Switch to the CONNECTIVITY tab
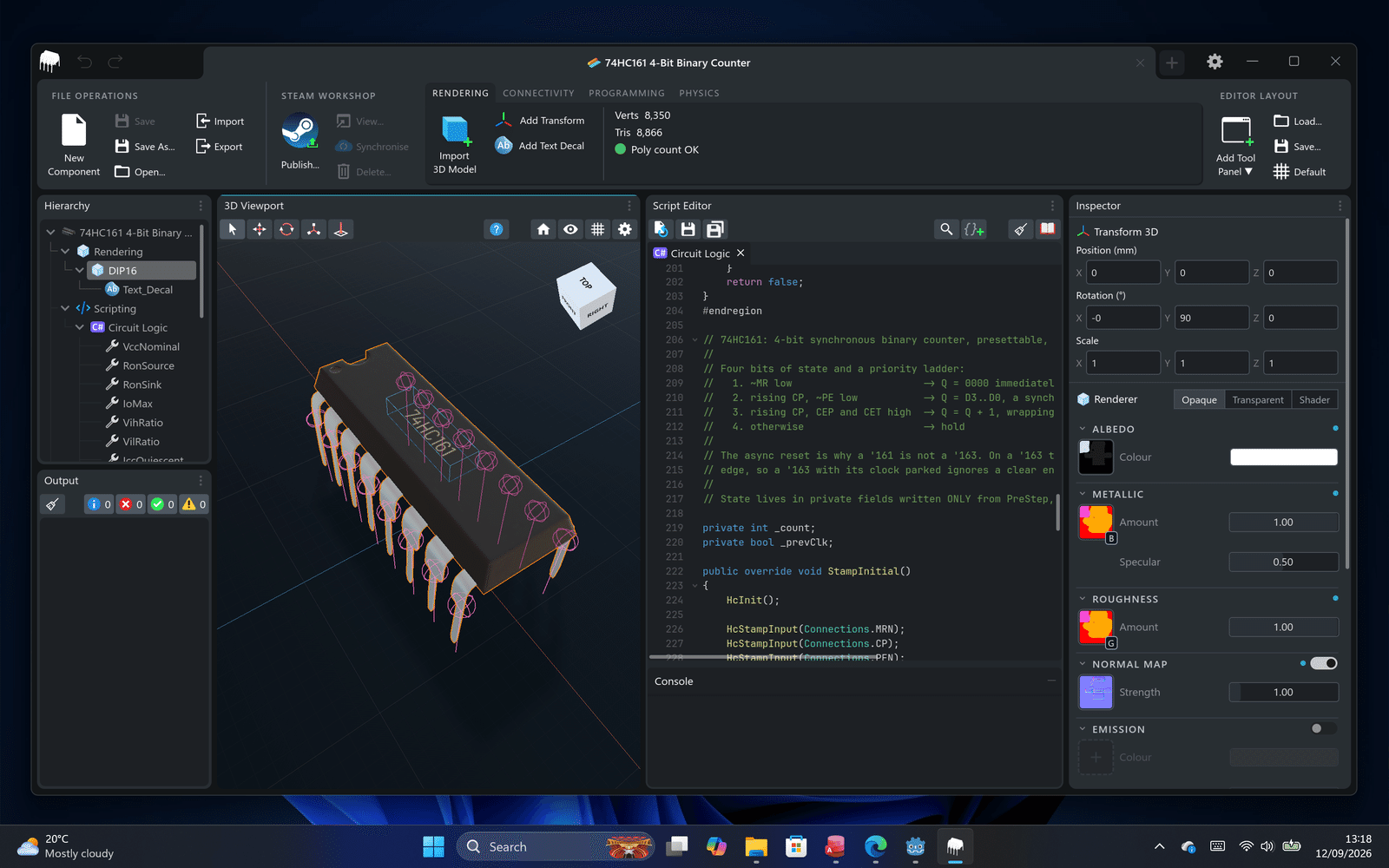Image resolution: width=1389 pixels, height=868 pixels. pos(538,93)
